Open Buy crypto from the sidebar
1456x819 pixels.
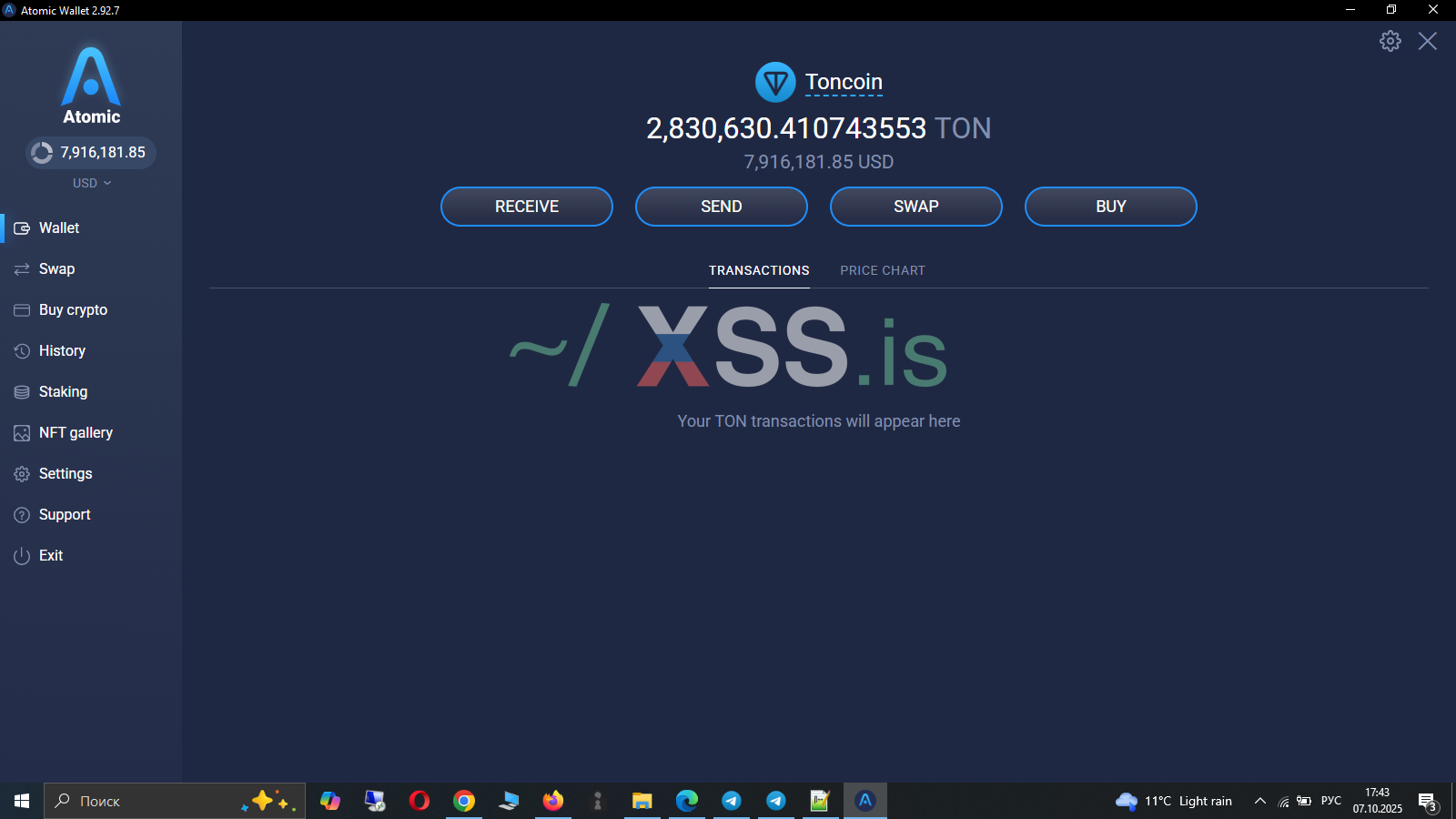[x=73, y=310]
